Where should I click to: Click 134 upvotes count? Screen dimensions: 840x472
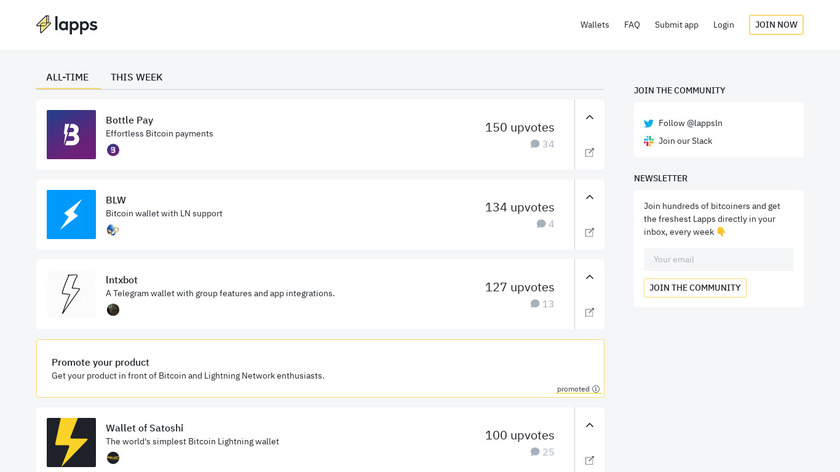tap(520, 207)
